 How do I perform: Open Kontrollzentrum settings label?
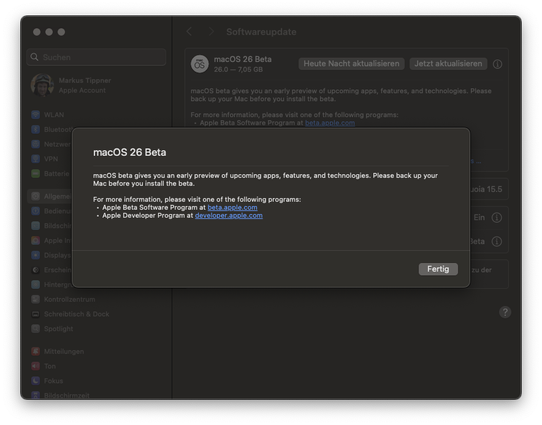[69, 299]
